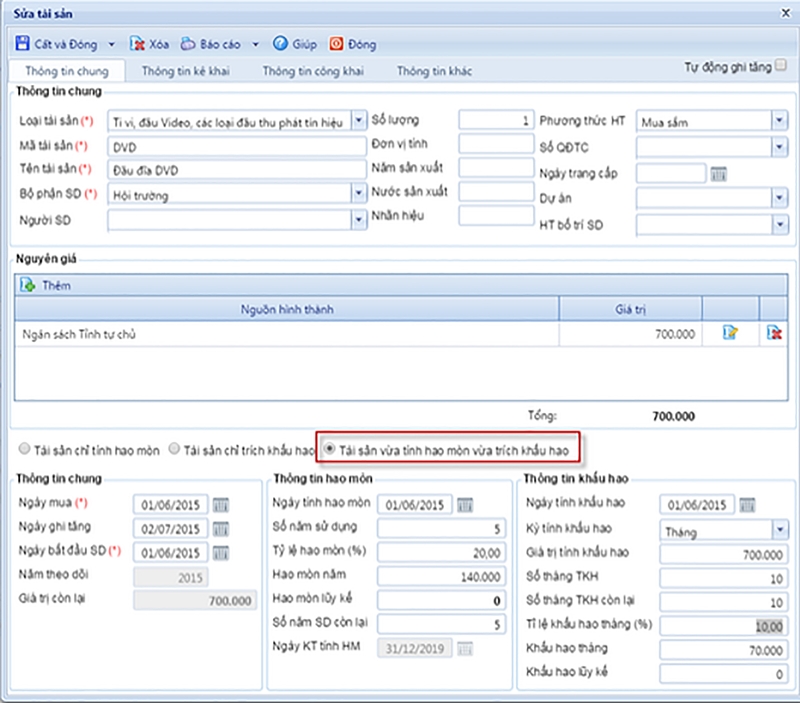
Task: Switch to the Thông tin kê khai tab
Action: click(x=185, y=71)
